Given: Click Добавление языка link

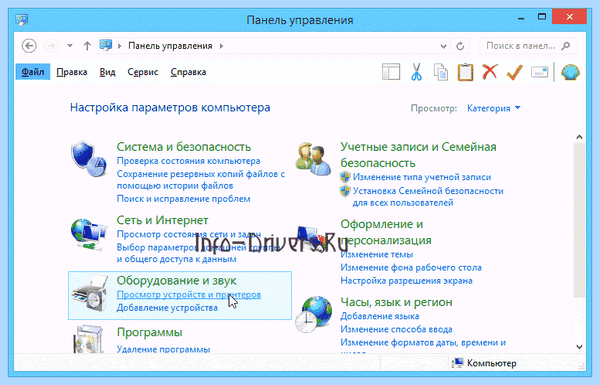Looking at the screenshot, I should pos(380,316).
